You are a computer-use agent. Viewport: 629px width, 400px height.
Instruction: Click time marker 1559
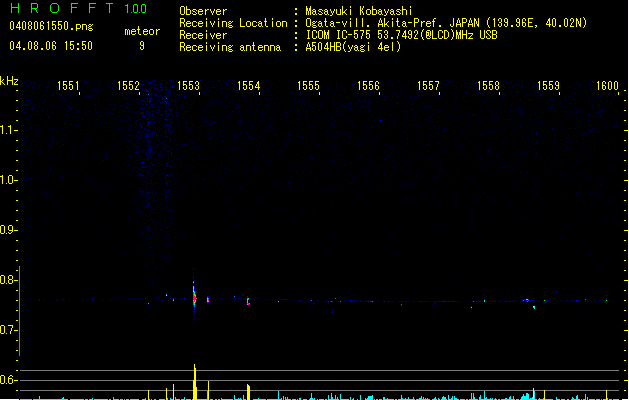(x=548, y=86)
